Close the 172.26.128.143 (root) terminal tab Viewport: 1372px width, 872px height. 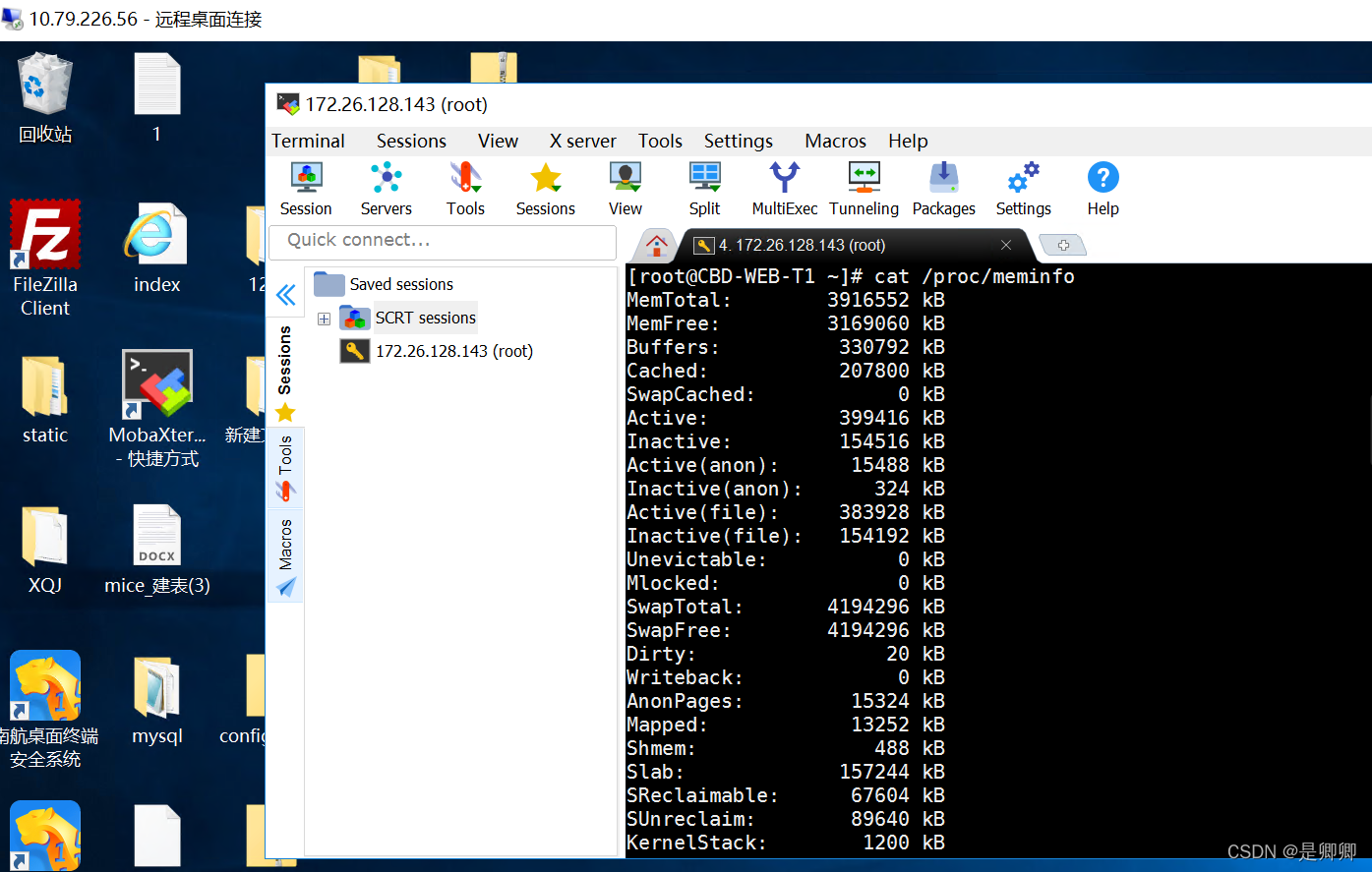[1005, 245]
